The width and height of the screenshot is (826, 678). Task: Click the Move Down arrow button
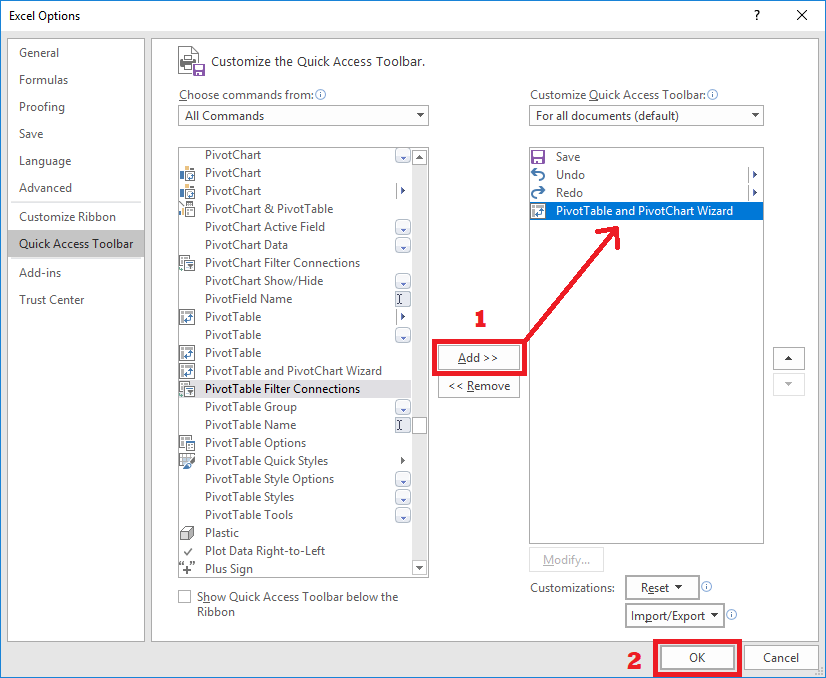point(789,384)
